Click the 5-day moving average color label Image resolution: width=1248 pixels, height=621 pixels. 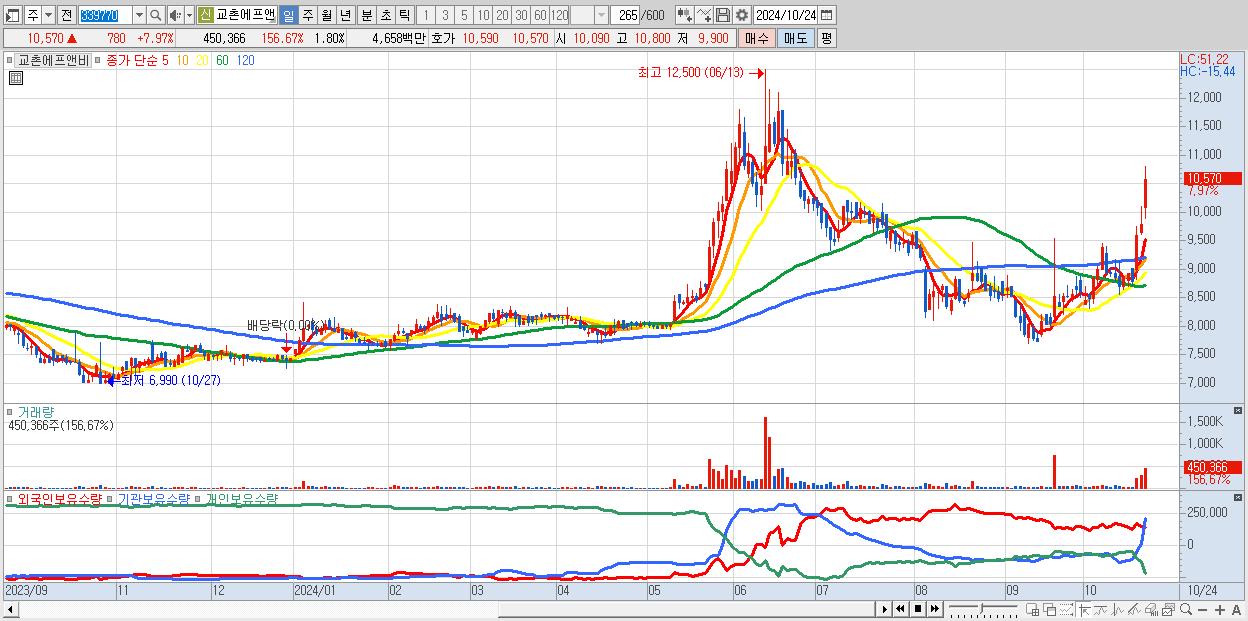165,60
